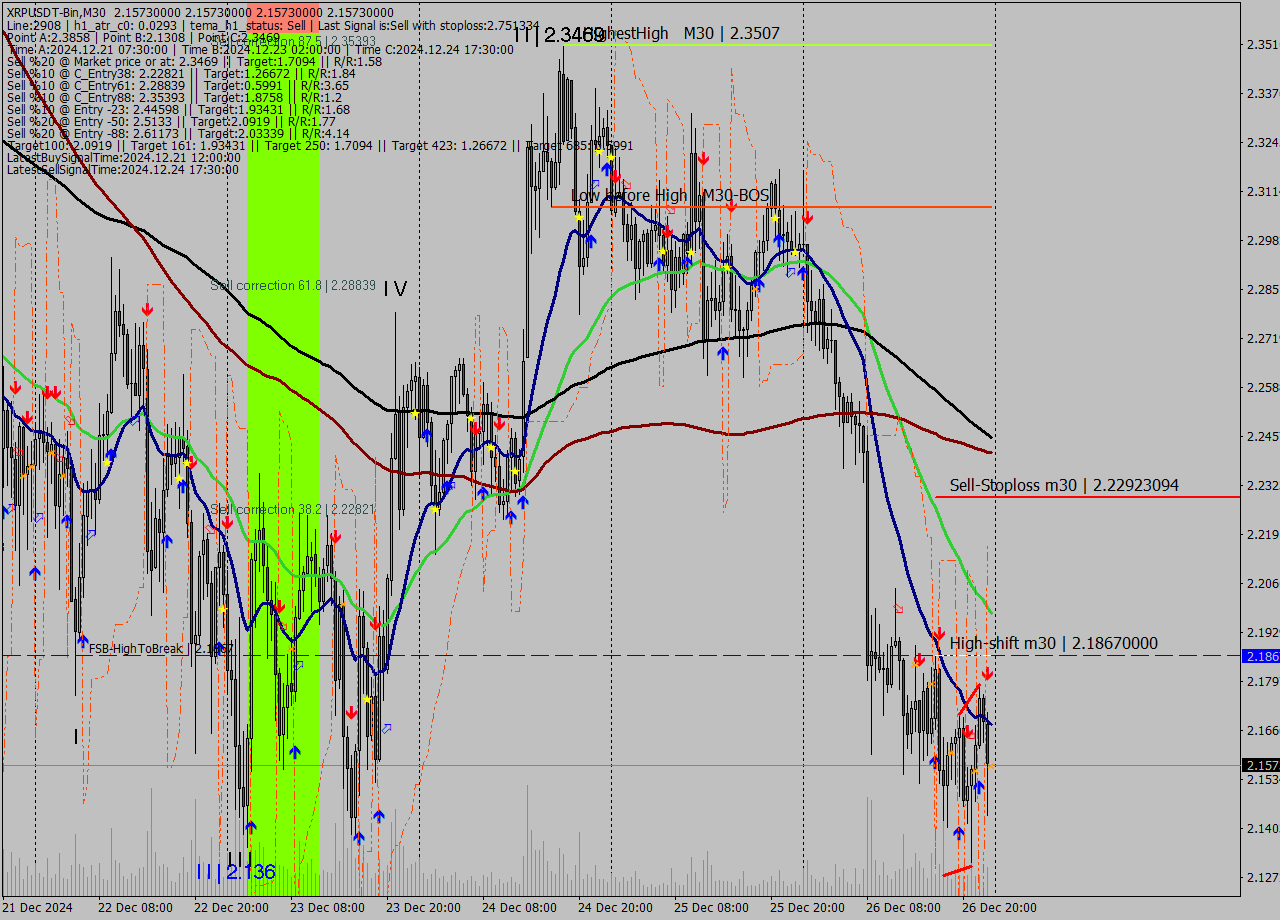
Task: Select the bright green highlighted zone
Action: [283, 450]
